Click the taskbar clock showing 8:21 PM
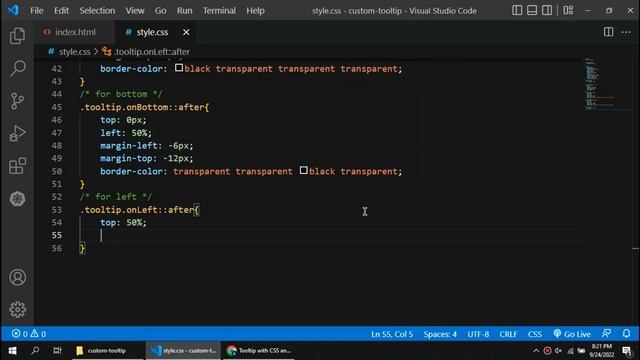 click(602, 351)
